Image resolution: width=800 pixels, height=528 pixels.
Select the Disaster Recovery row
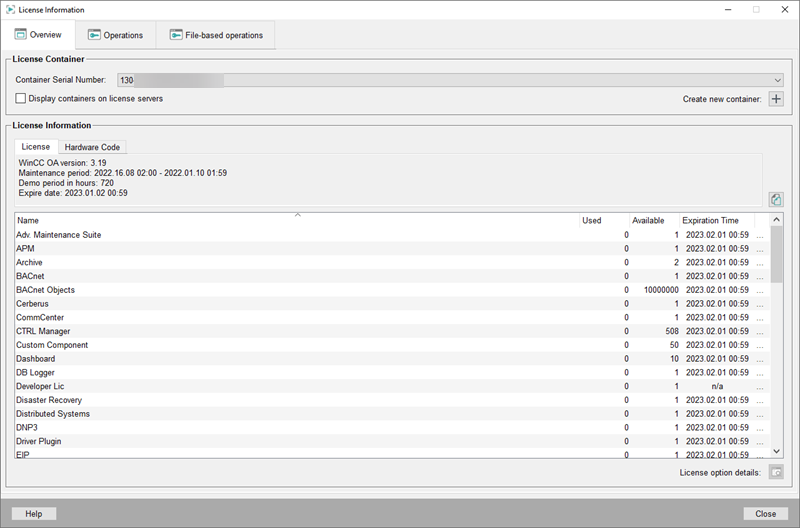392,400
